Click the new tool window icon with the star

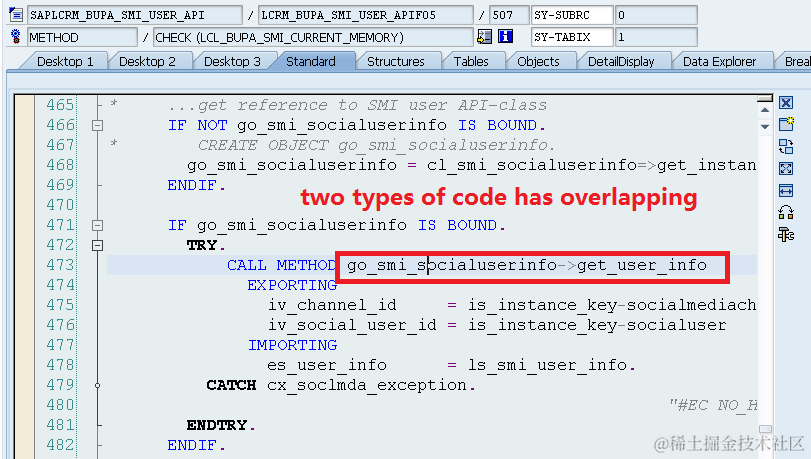(x=786, y=124)
